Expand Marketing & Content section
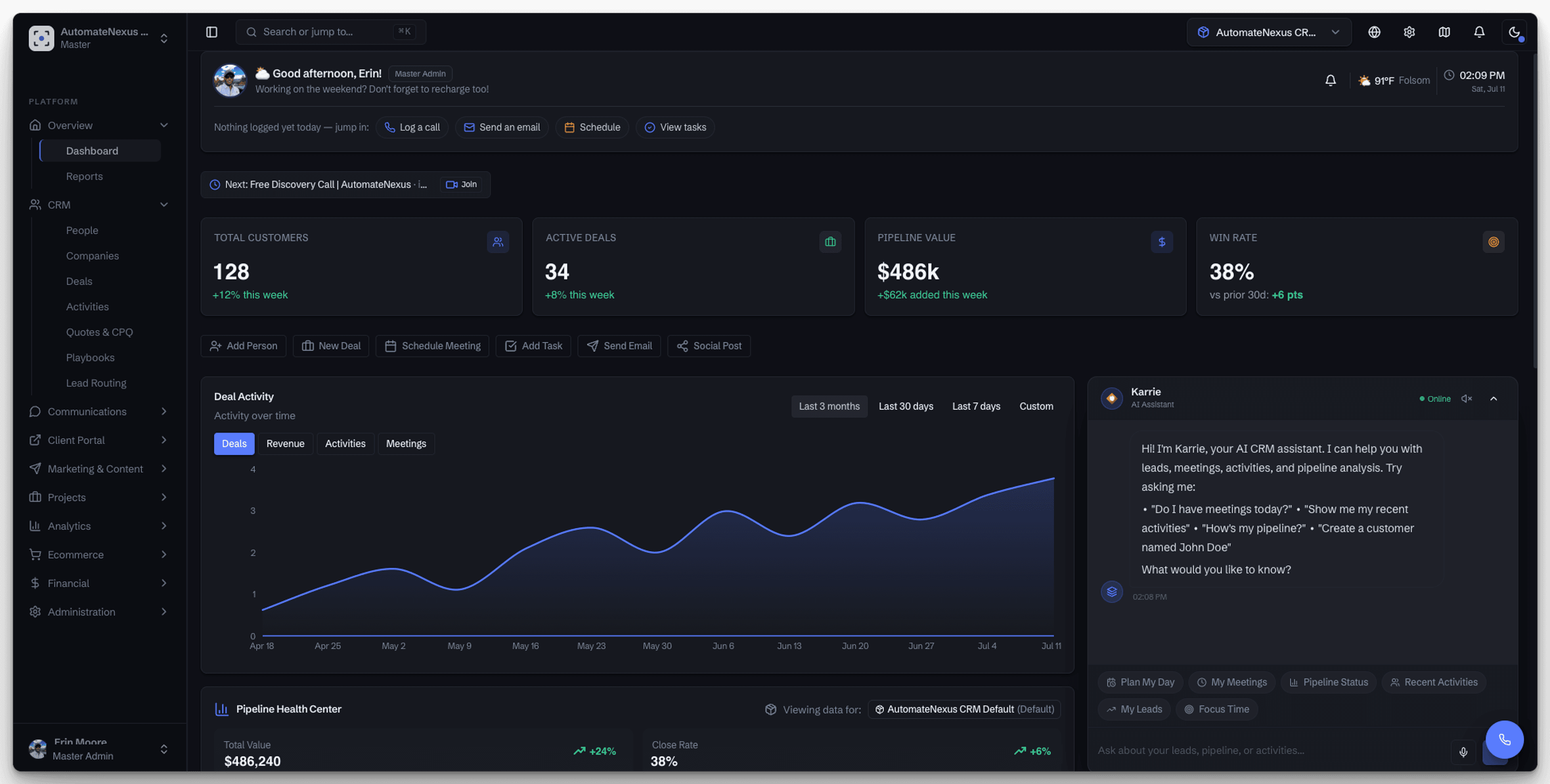The image size is (1550, 784). 99,469
